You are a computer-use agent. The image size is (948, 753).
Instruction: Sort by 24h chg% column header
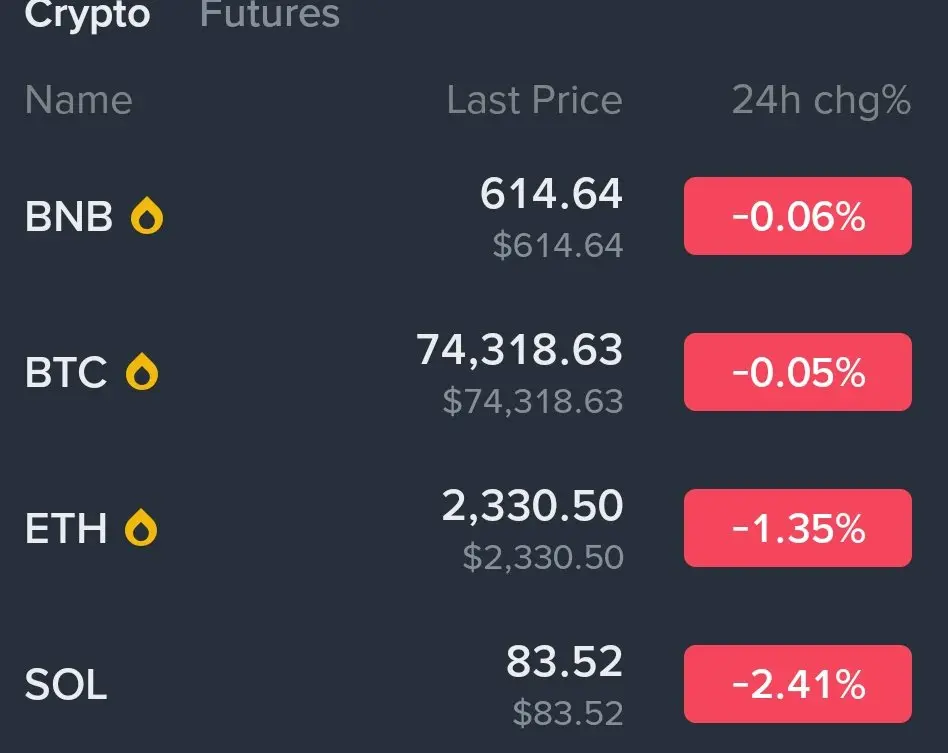pyautogui.click(x=821, y=100)
